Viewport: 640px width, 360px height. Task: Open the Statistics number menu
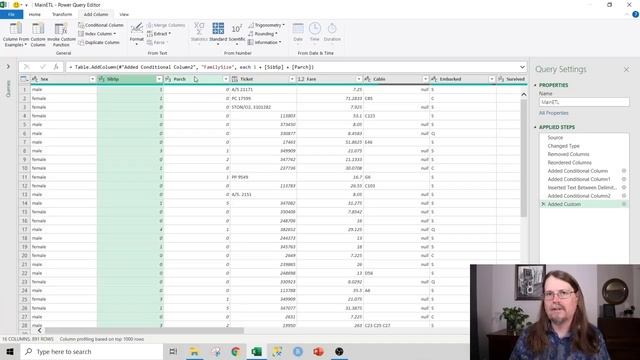(199, 33)
